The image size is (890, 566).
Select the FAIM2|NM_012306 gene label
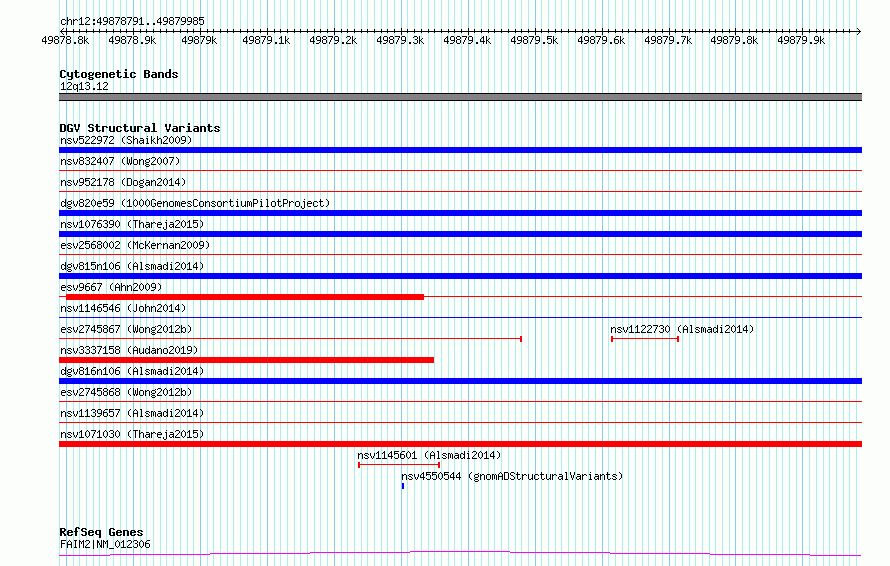pos(106,544)
